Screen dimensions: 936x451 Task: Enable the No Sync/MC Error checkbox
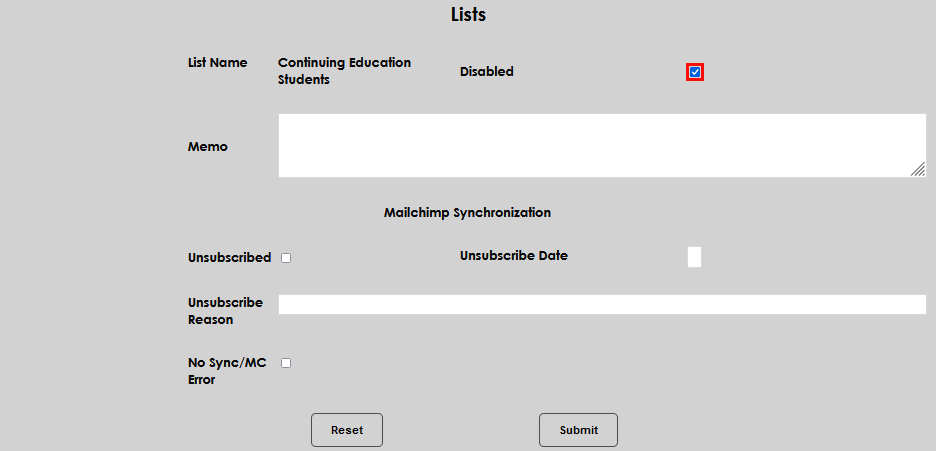[x=286, y=363]
